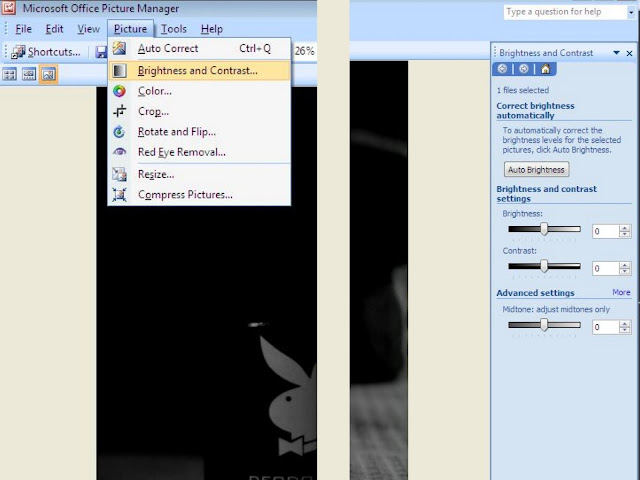
Task: Click the Crop tool icon
Action: pyautogui.click(x=119, y=111)
